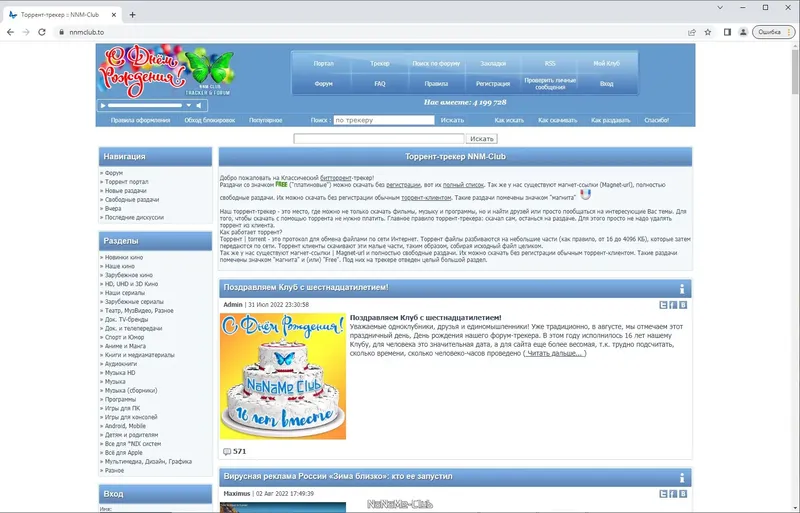
Task: Open 'Поиск по форуму' menu item
Action: click(436, 63)
